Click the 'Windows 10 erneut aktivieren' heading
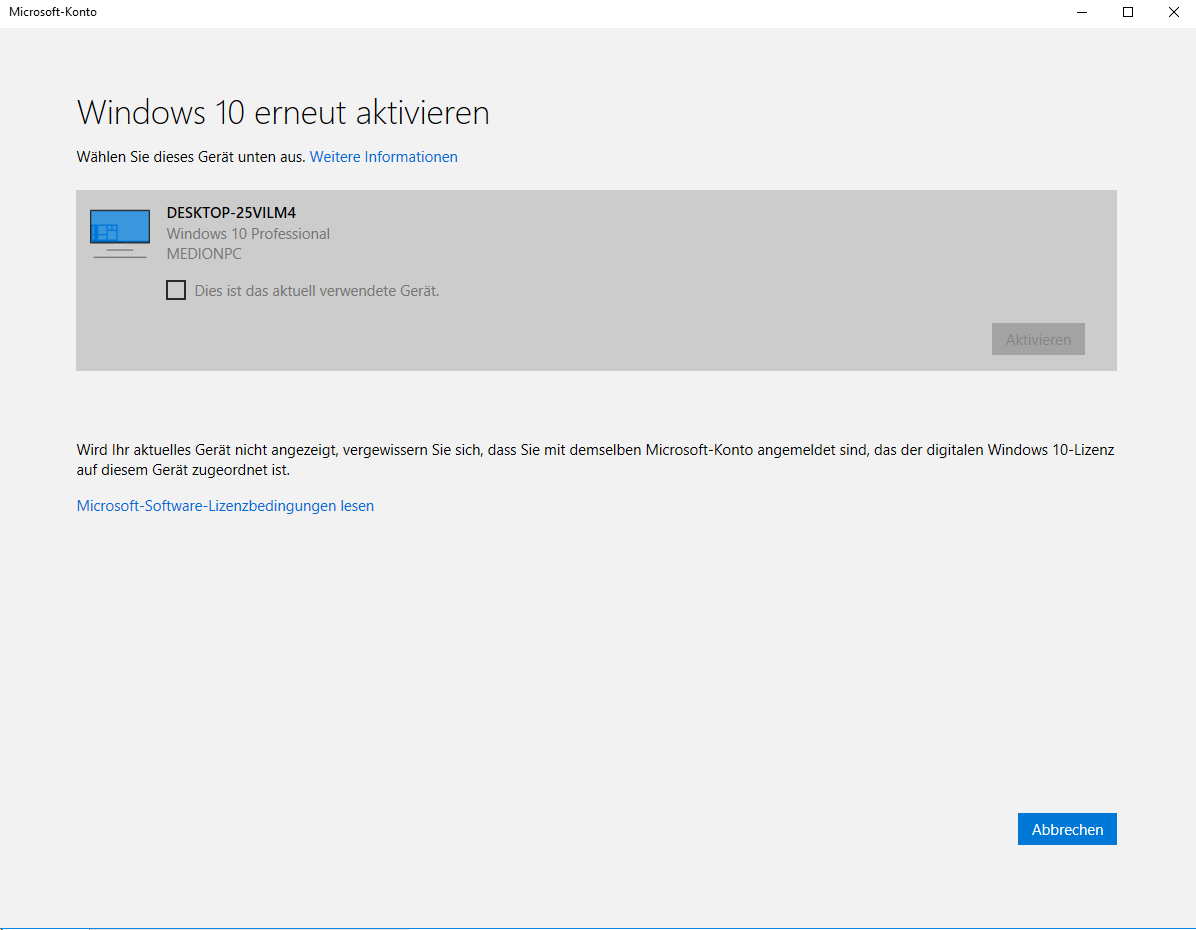Image resolution: width=1196 pixels, height=930 pixels. click(283, 113)
